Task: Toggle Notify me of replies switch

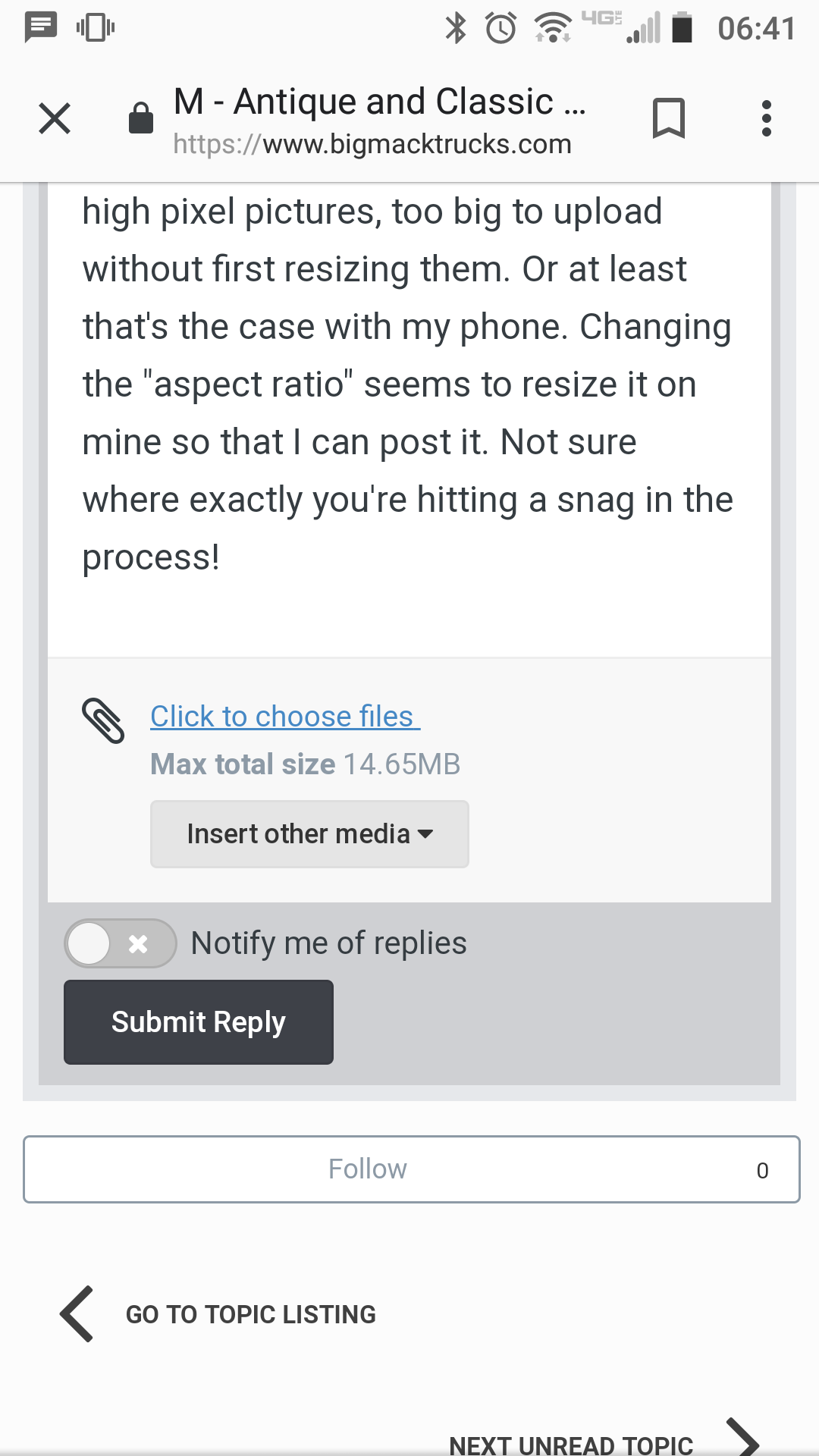Action: coord(121,943)
